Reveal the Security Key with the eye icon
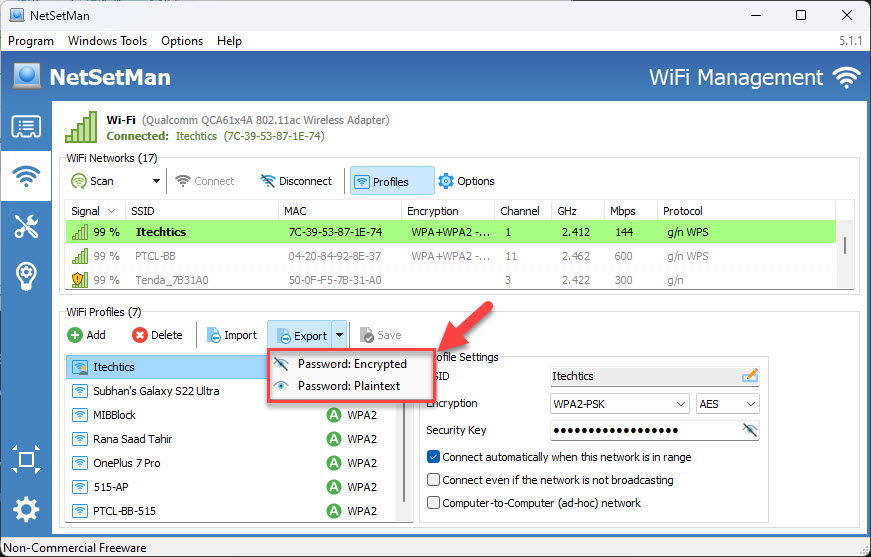The height and width of the screenshot is (557, 871). coord(749,430)
